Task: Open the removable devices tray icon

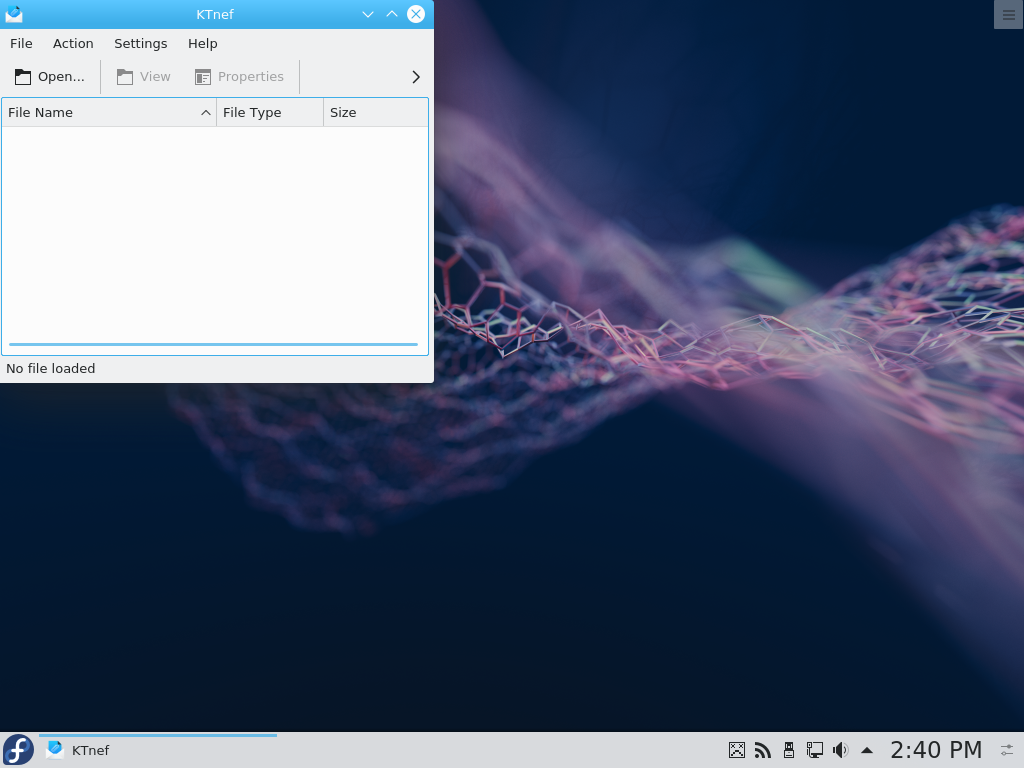Action: 789,750
